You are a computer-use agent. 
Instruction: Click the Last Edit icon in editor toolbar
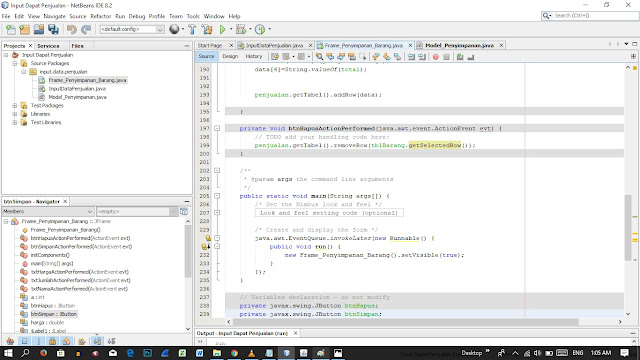click(x=275, y=57)
